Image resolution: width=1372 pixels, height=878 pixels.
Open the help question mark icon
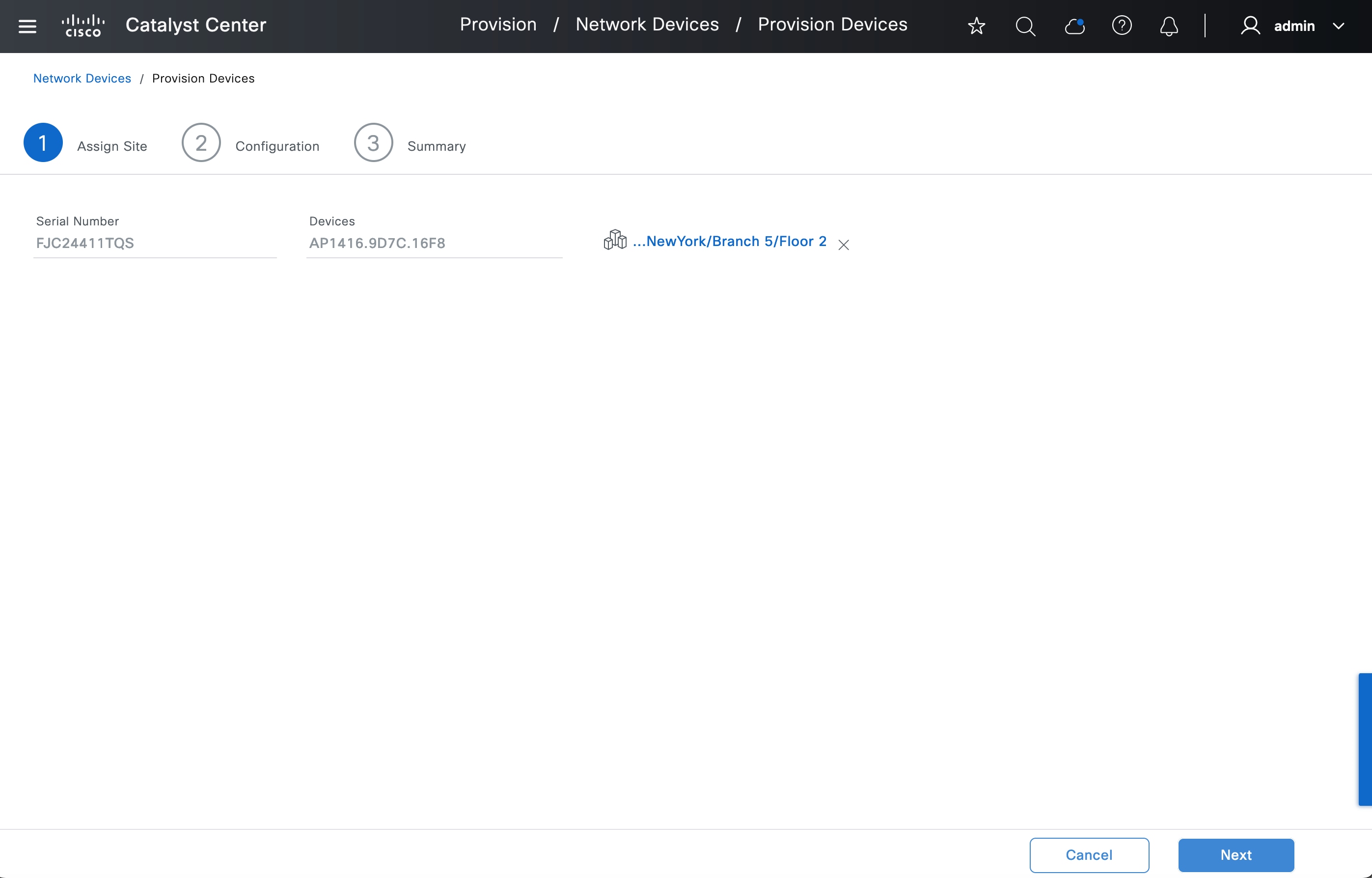[x=1122, y=26]
